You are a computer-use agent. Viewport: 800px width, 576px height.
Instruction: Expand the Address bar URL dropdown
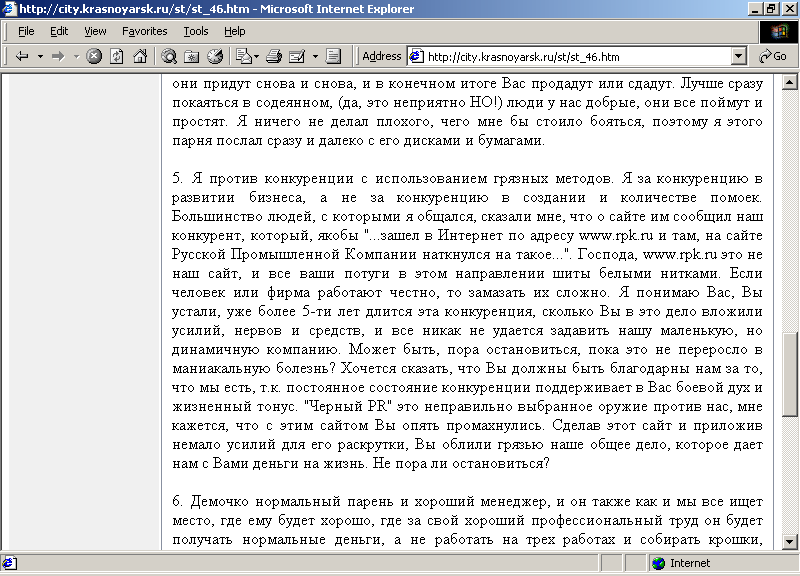coord(739,57)
